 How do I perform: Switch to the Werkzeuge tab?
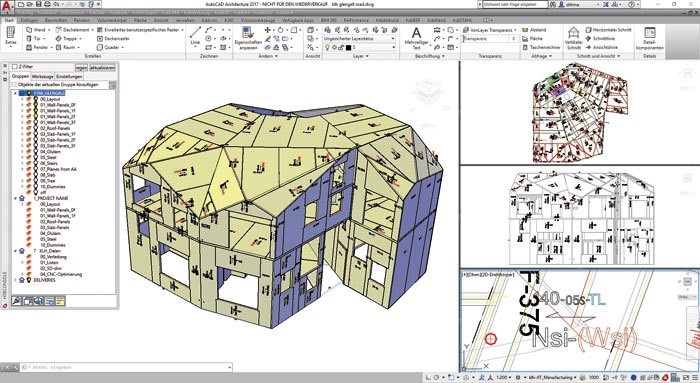point(42,76)
